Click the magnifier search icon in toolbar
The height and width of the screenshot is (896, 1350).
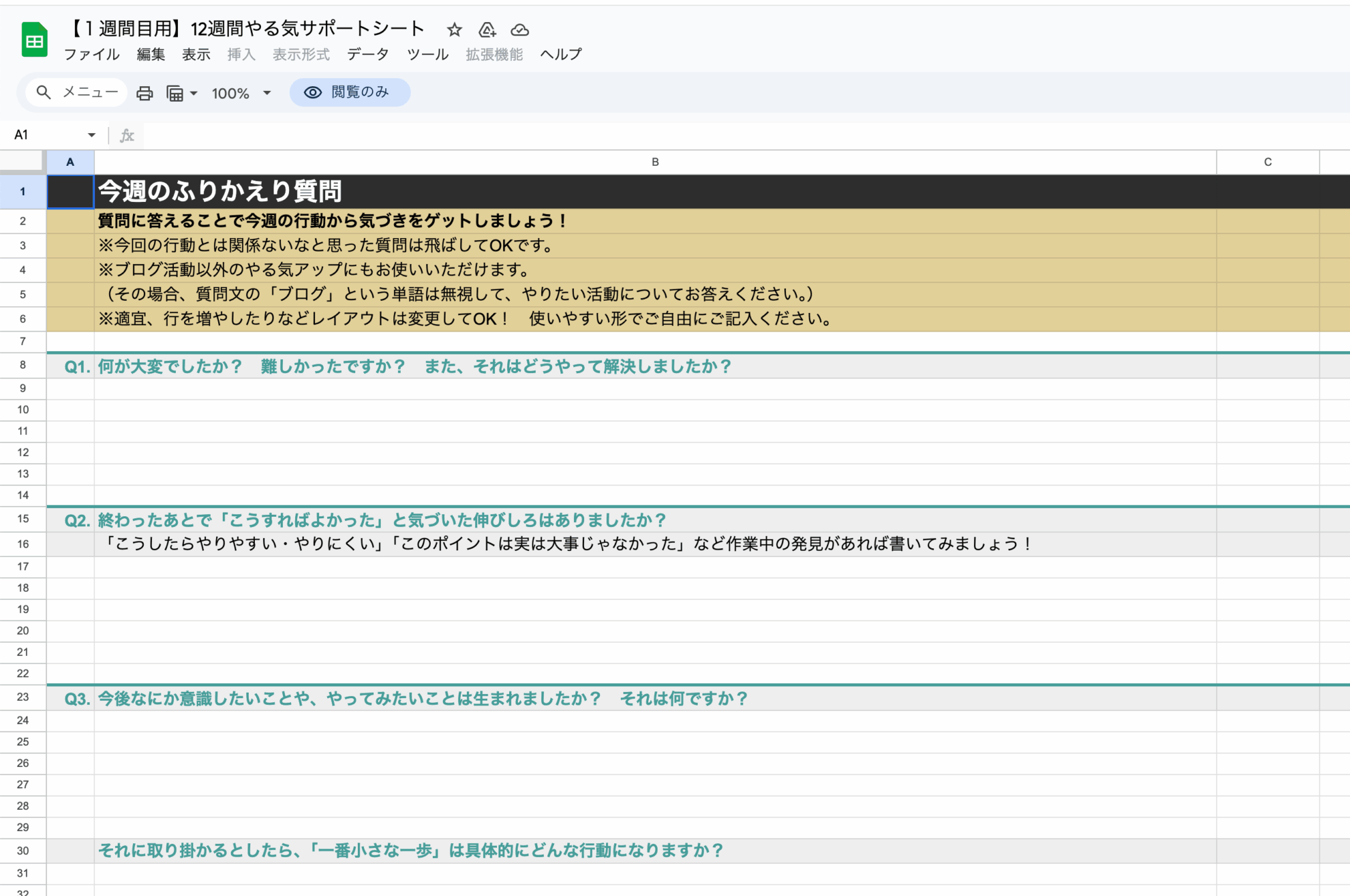click(x=43, y=92)
